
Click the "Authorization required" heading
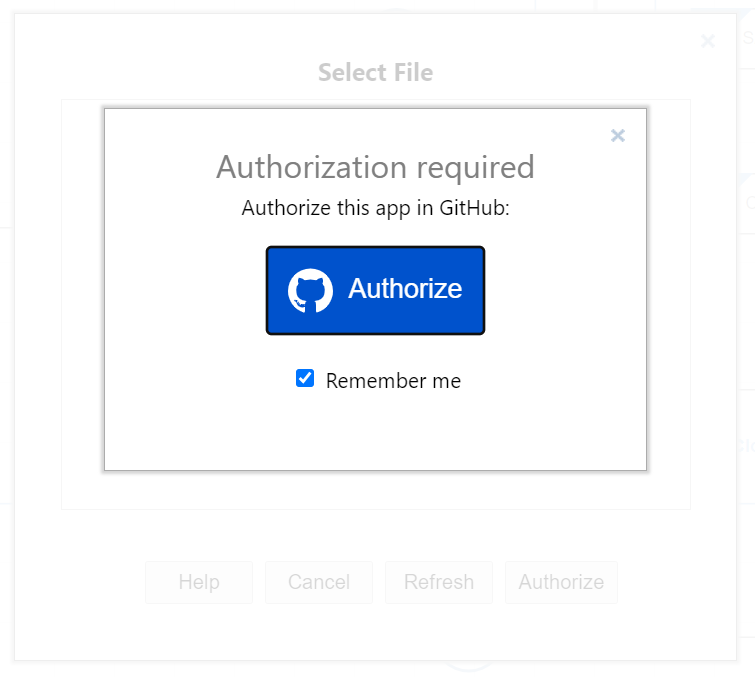[375, 166]
